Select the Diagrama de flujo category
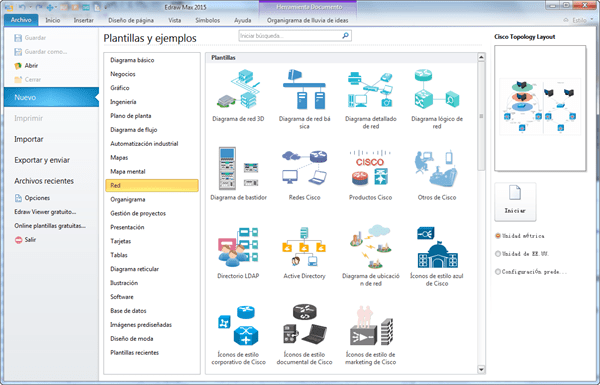600x385 pixels. click(152, 130)
